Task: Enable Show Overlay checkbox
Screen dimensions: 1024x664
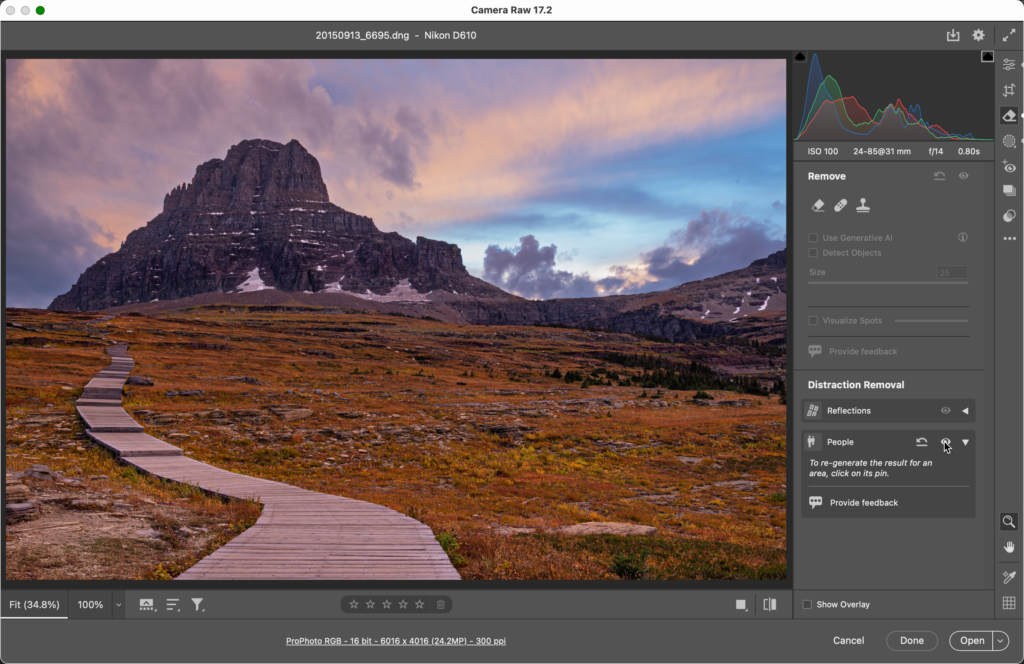Action: tap(807, 605)
